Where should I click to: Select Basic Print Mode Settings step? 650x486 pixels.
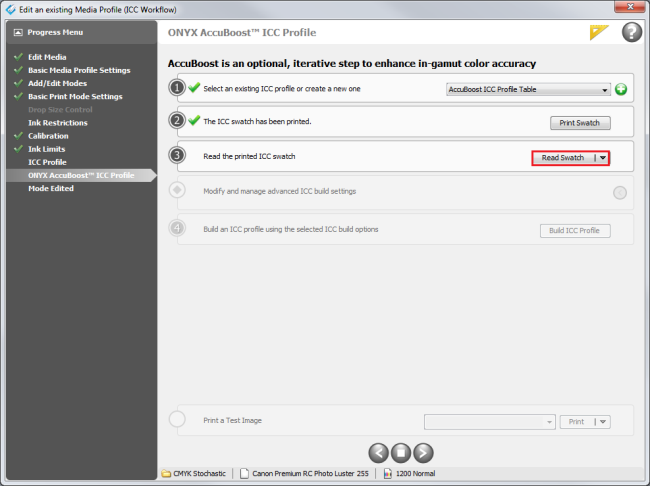(x=75, y=96)
